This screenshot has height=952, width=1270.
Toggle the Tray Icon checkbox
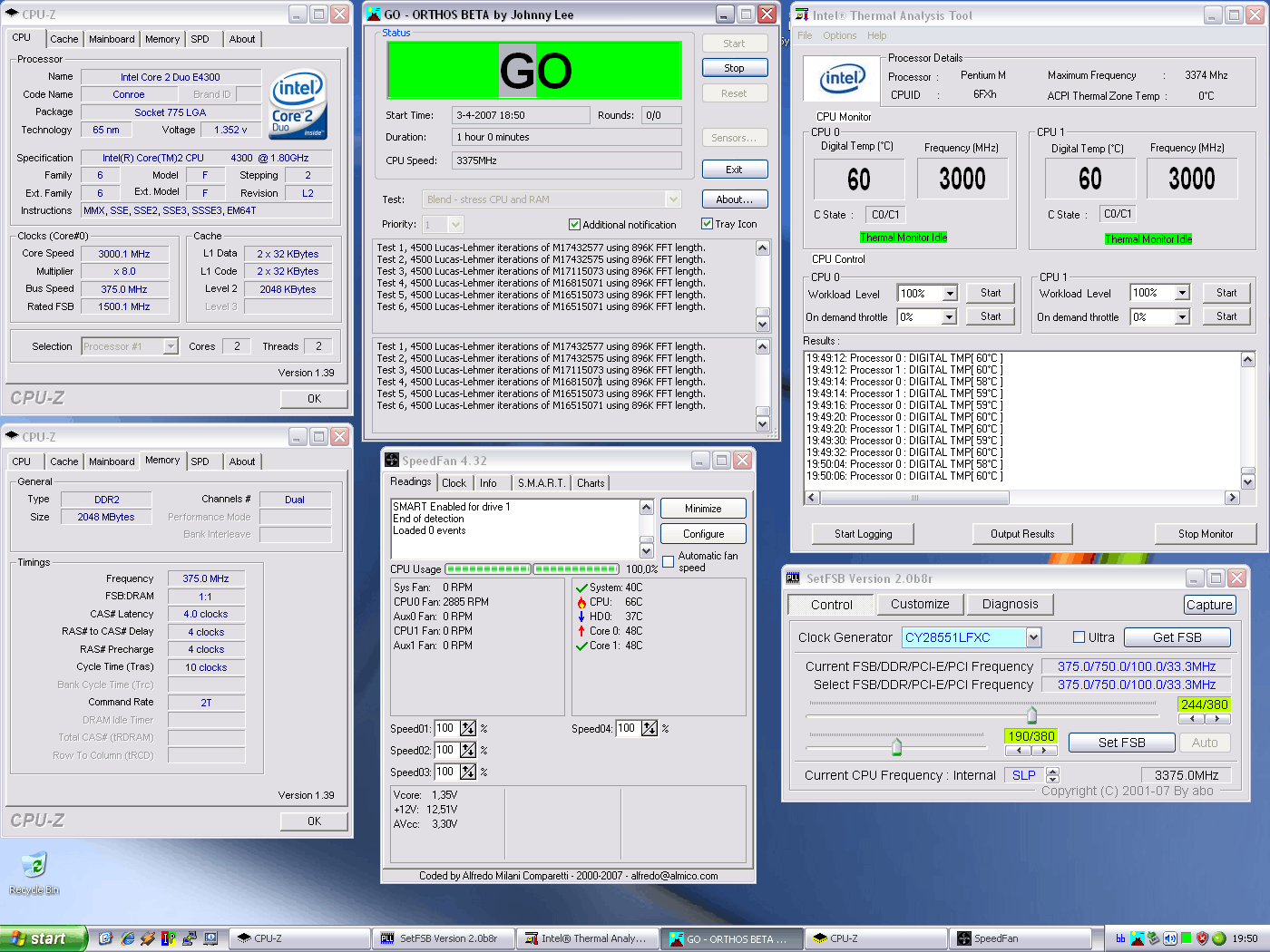(708, 224)
